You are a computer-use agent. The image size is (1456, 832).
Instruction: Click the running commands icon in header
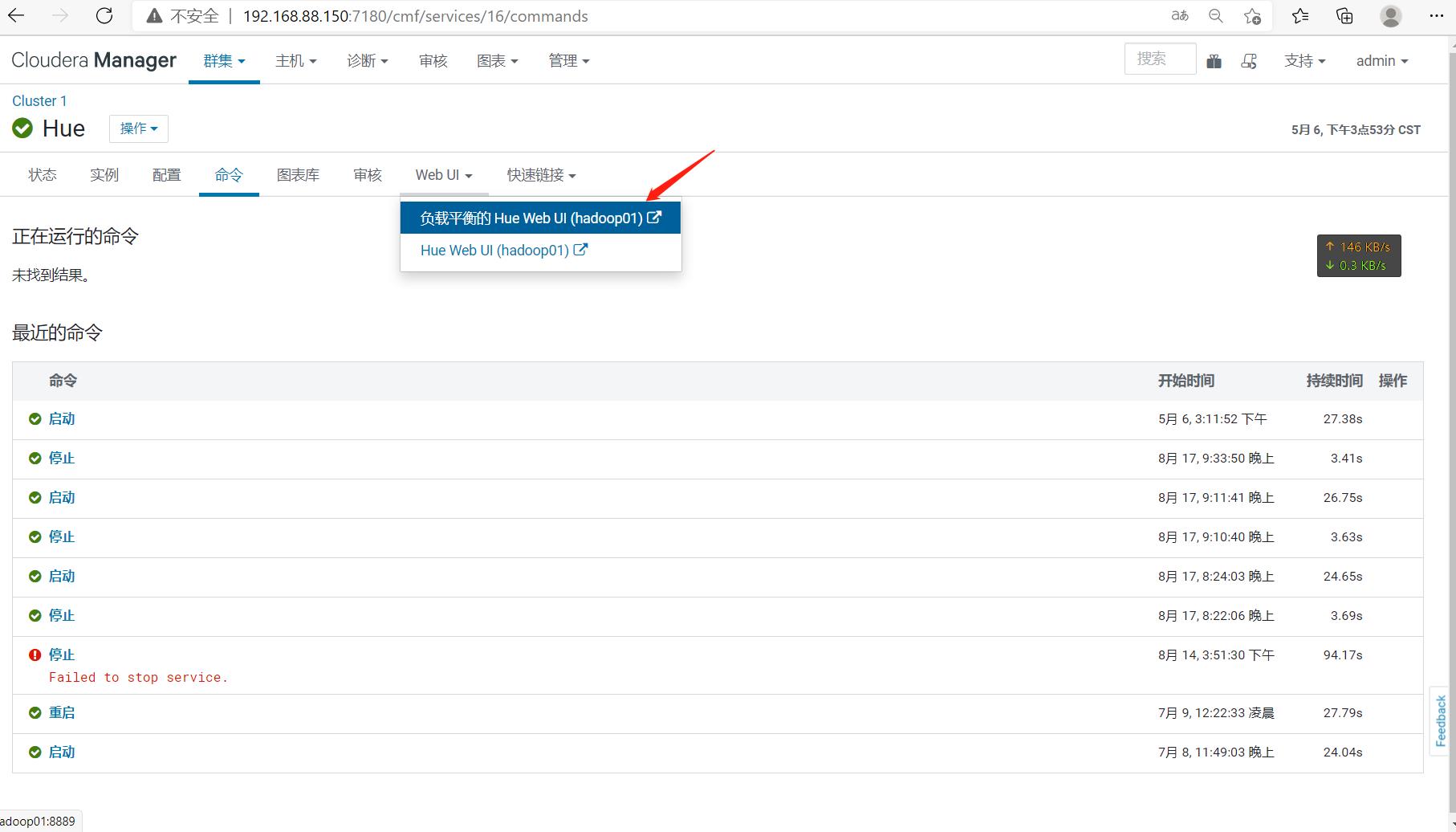[x=1249, y=61]
